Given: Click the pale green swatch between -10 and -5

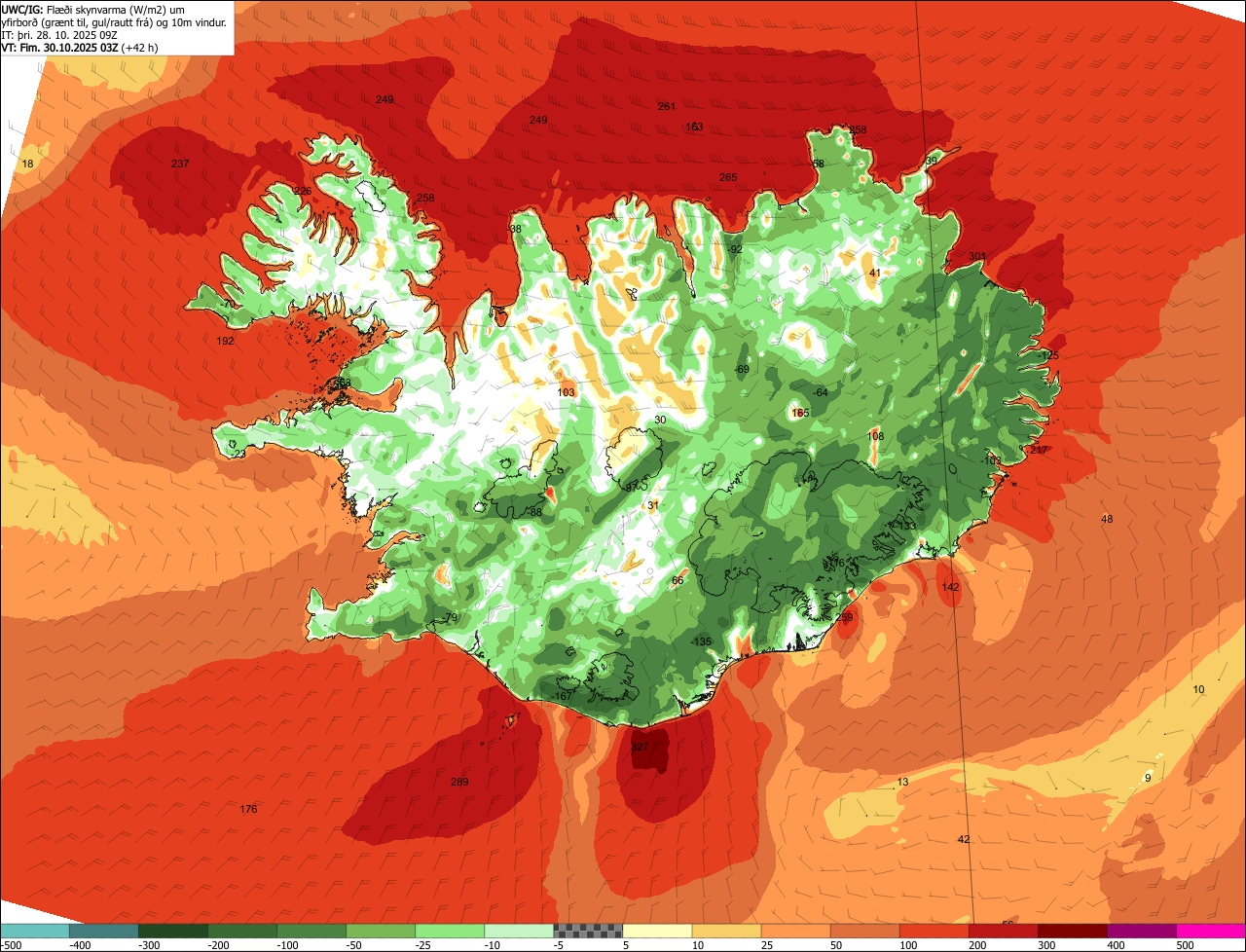Looking at the screenshot, I should pyautogui.click(x=519, y=931).
